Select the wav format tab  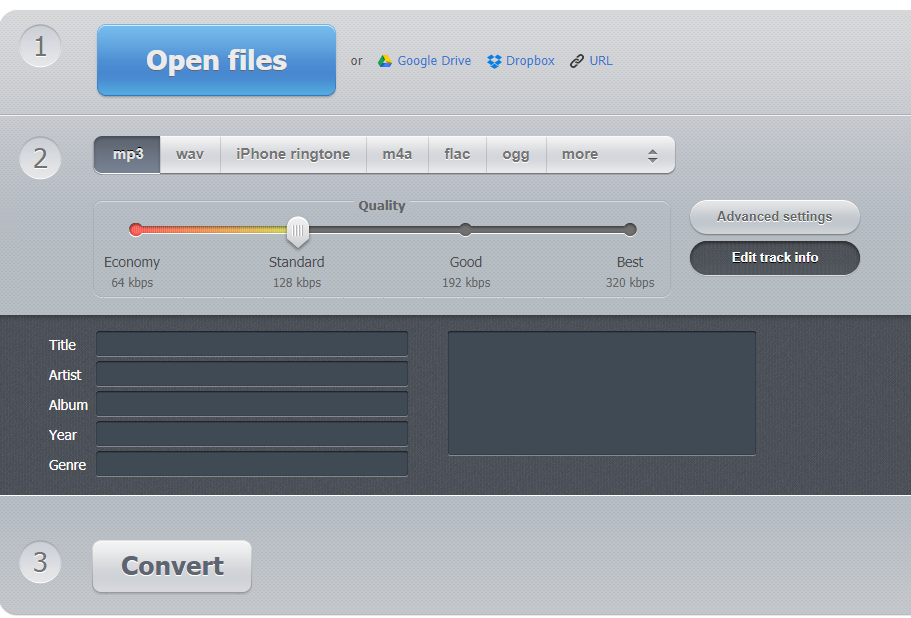tap(190, 154)
